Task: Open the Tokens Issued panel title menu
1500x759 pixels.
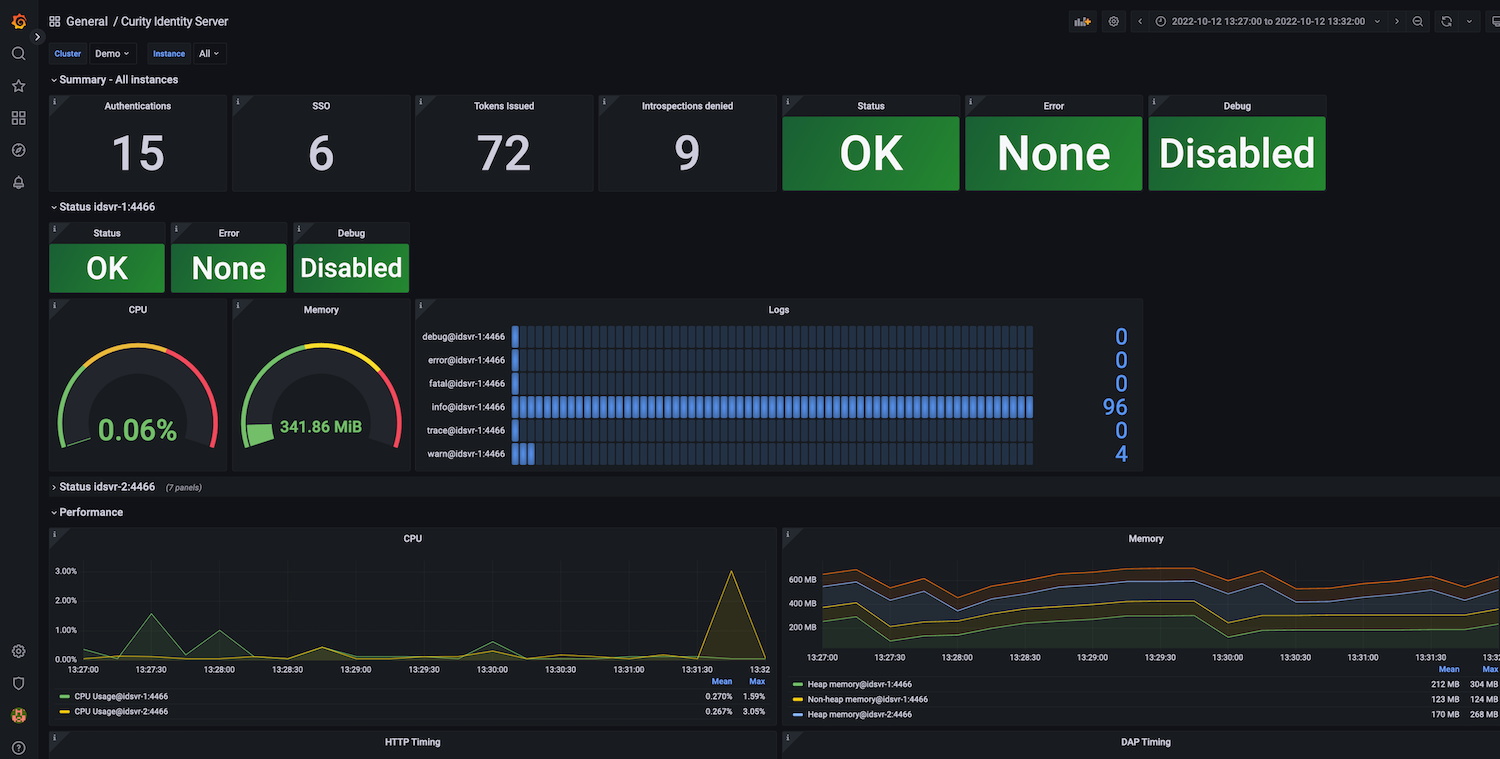Action: point(504,106)
